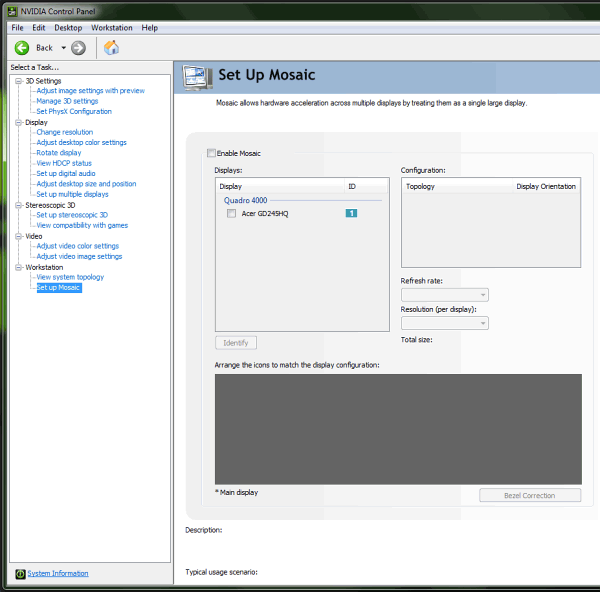
Task: Click the System Information icon
Action: click(20, 574)
